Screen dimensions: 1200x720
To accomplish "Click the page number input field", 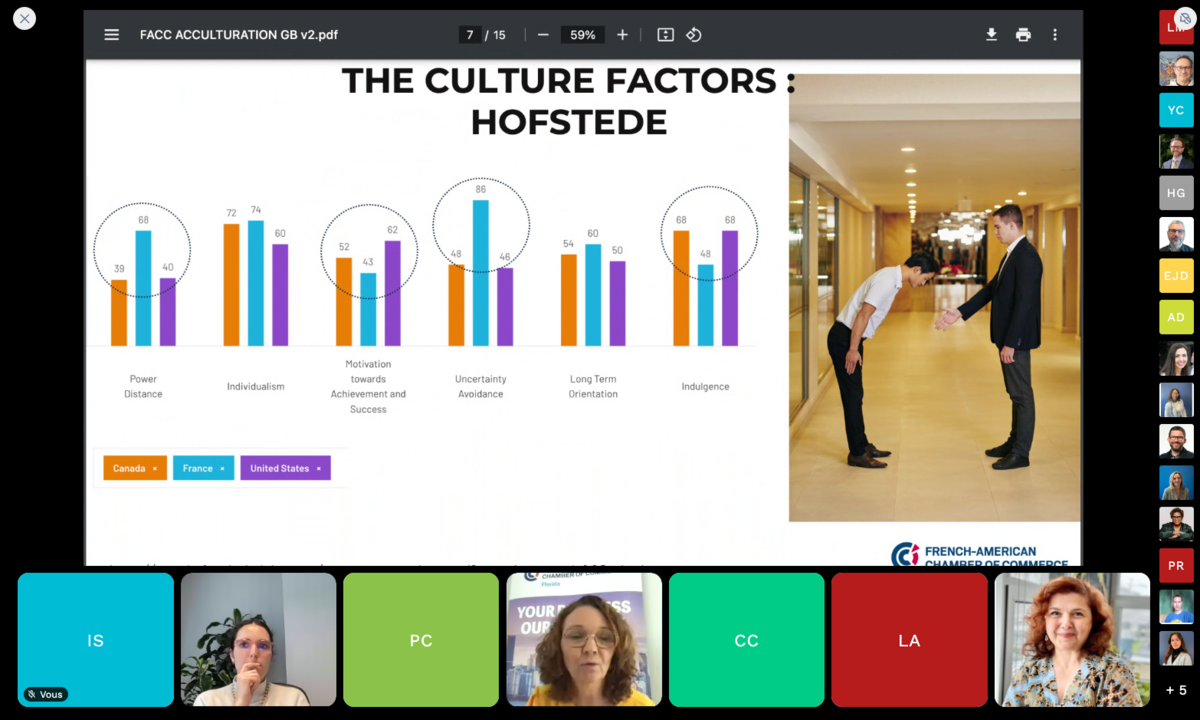I will [x=470, y=35].
